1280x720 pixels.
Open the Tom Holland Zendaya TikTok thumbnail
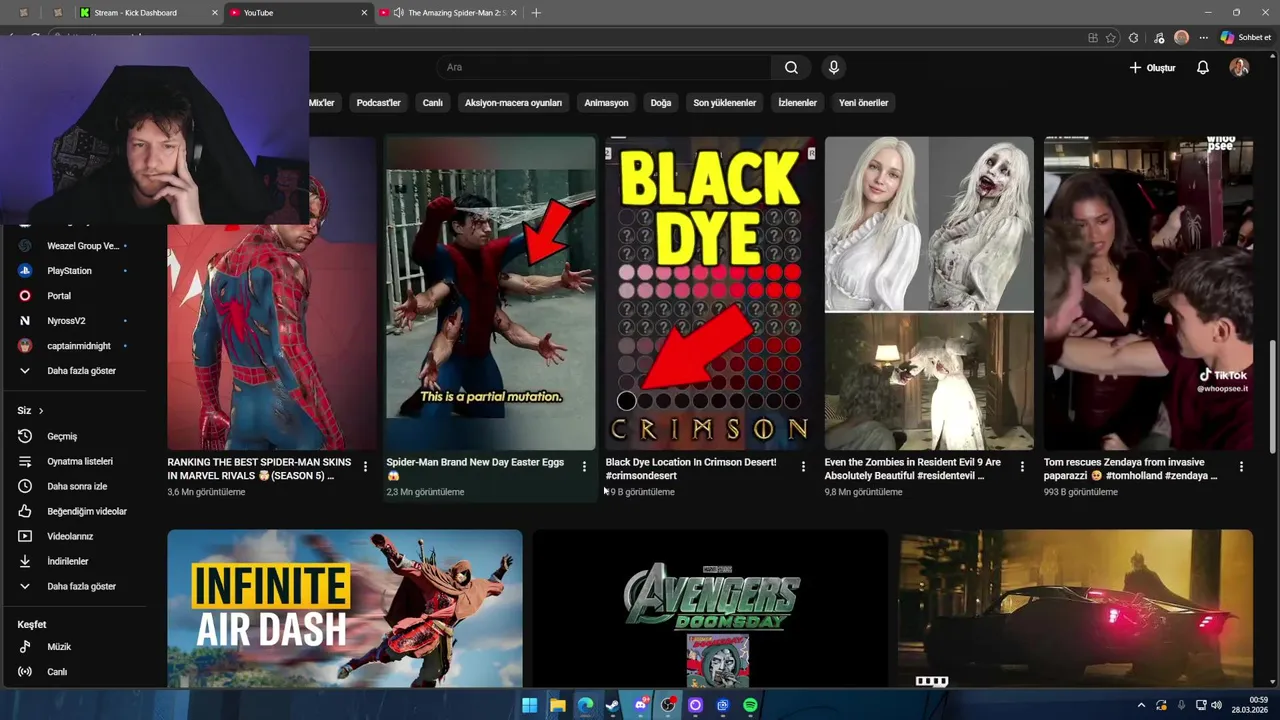1148,293
